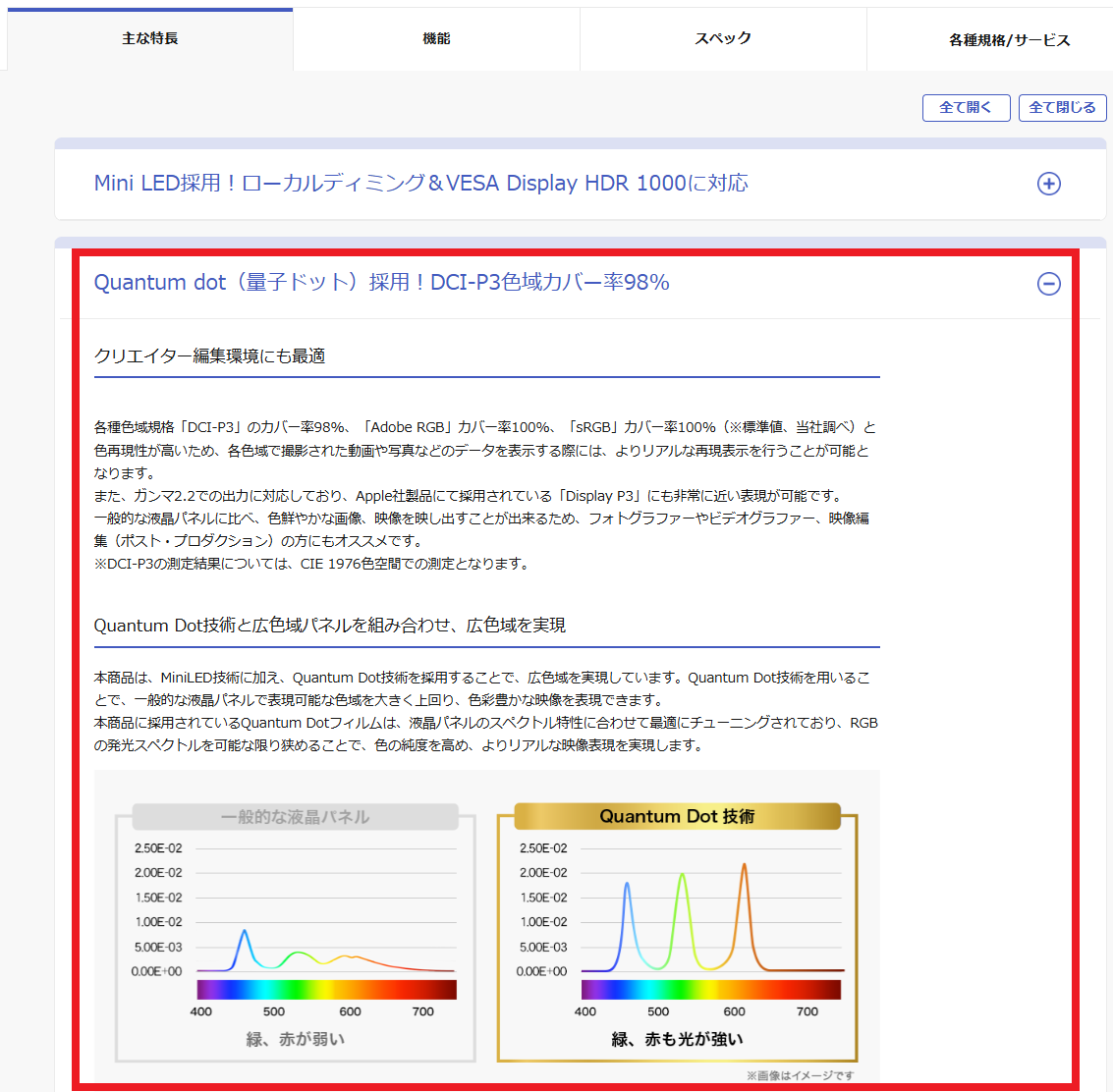Go to the 主な特長 tab

150,38
